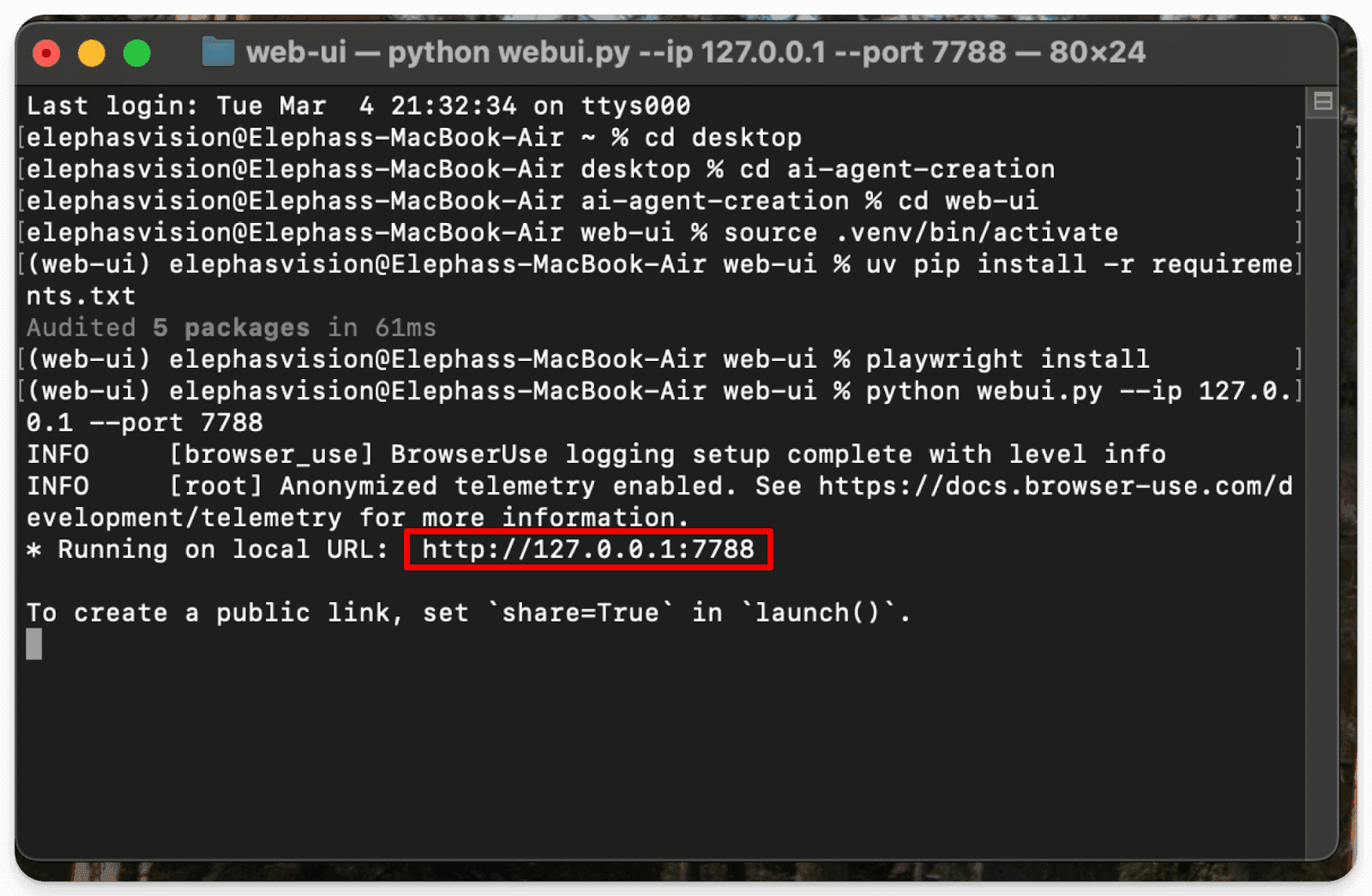Click the "python webui.py" command text
Screen dimensions: 1372x896
point(984,391)
